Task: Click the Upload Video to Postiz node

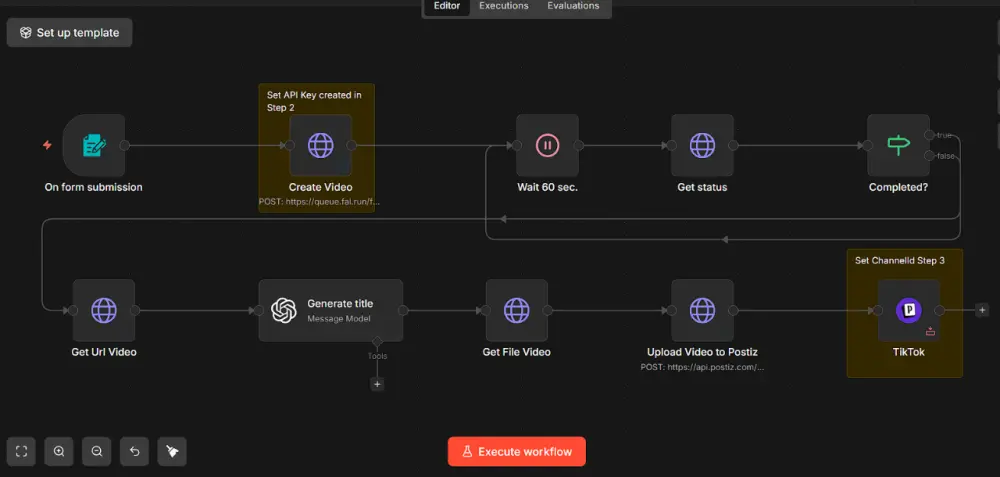Action: click(x=702, y=310)
